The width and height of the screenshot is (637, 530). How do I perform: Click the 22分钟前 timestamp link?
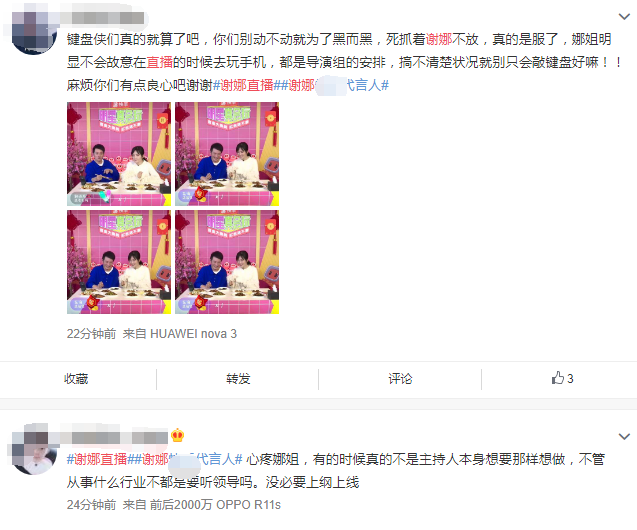tap(91, 334)
